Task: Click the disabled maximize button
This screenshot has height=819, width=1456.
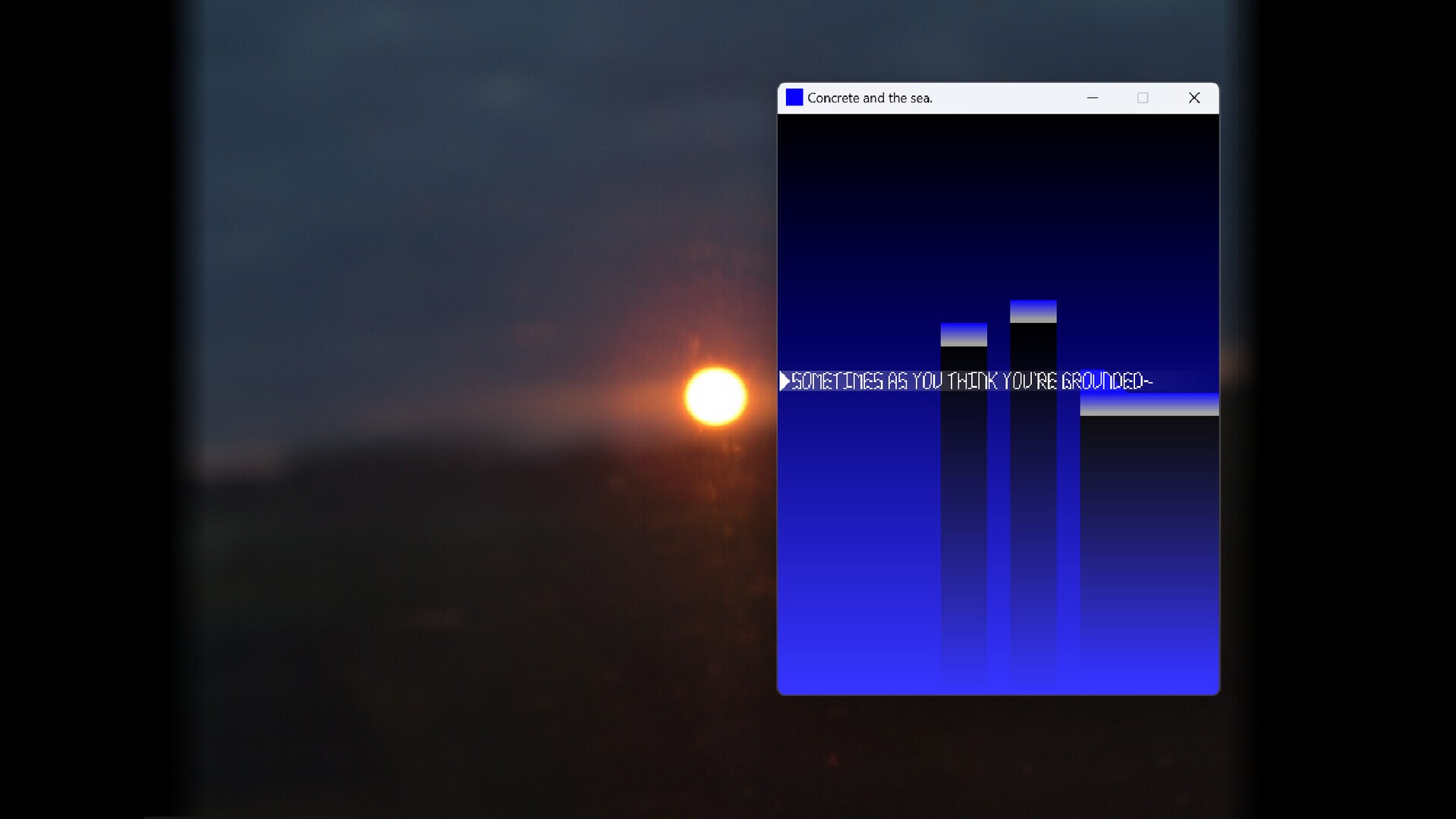Action: [x=1142, y=98]
